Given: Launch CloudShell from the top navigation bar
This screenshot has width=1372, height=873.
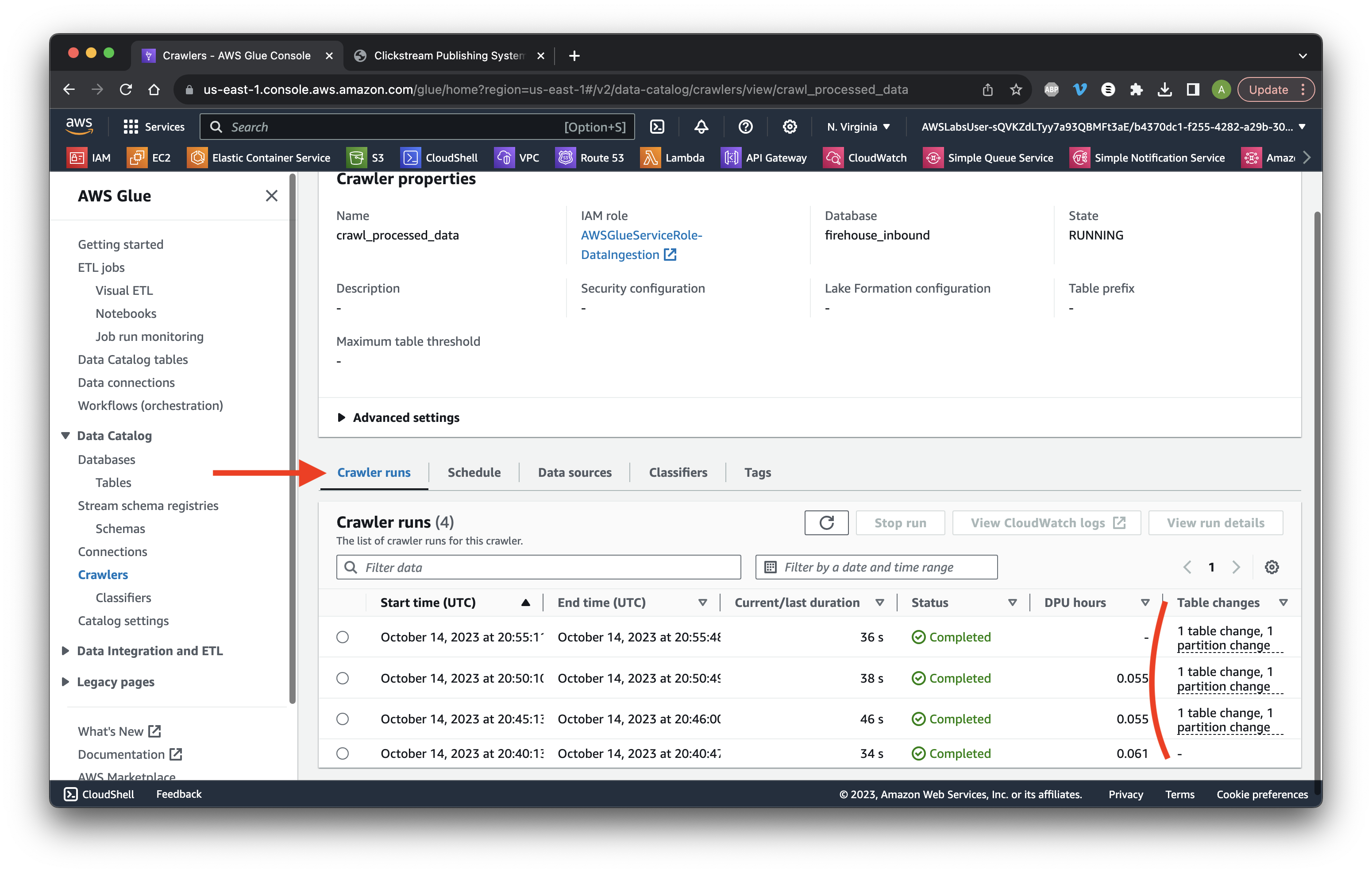Looking at the screenshot, I should 657,127.
